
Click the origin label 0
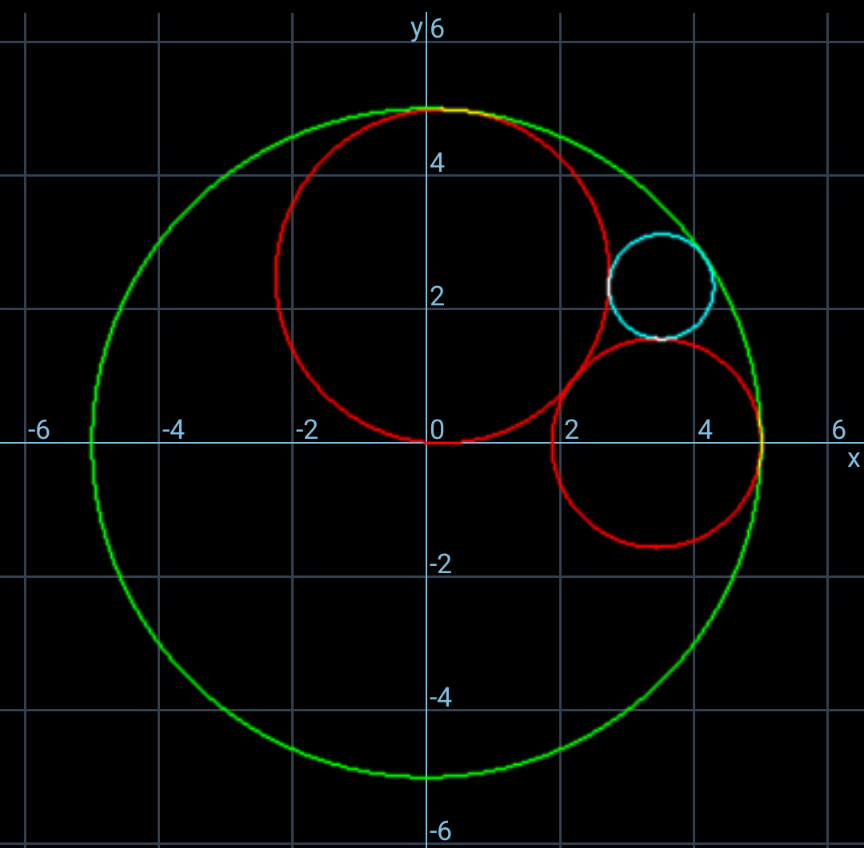(437, 430)
